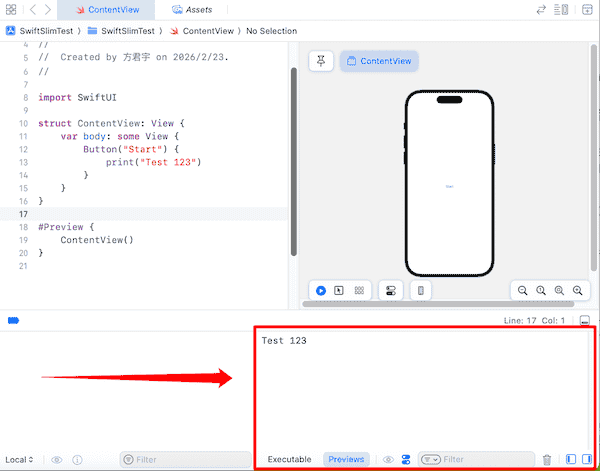Zoom in the preview canvas
The width and height of the screenshot is (600, 471).
tap(577, 290)
